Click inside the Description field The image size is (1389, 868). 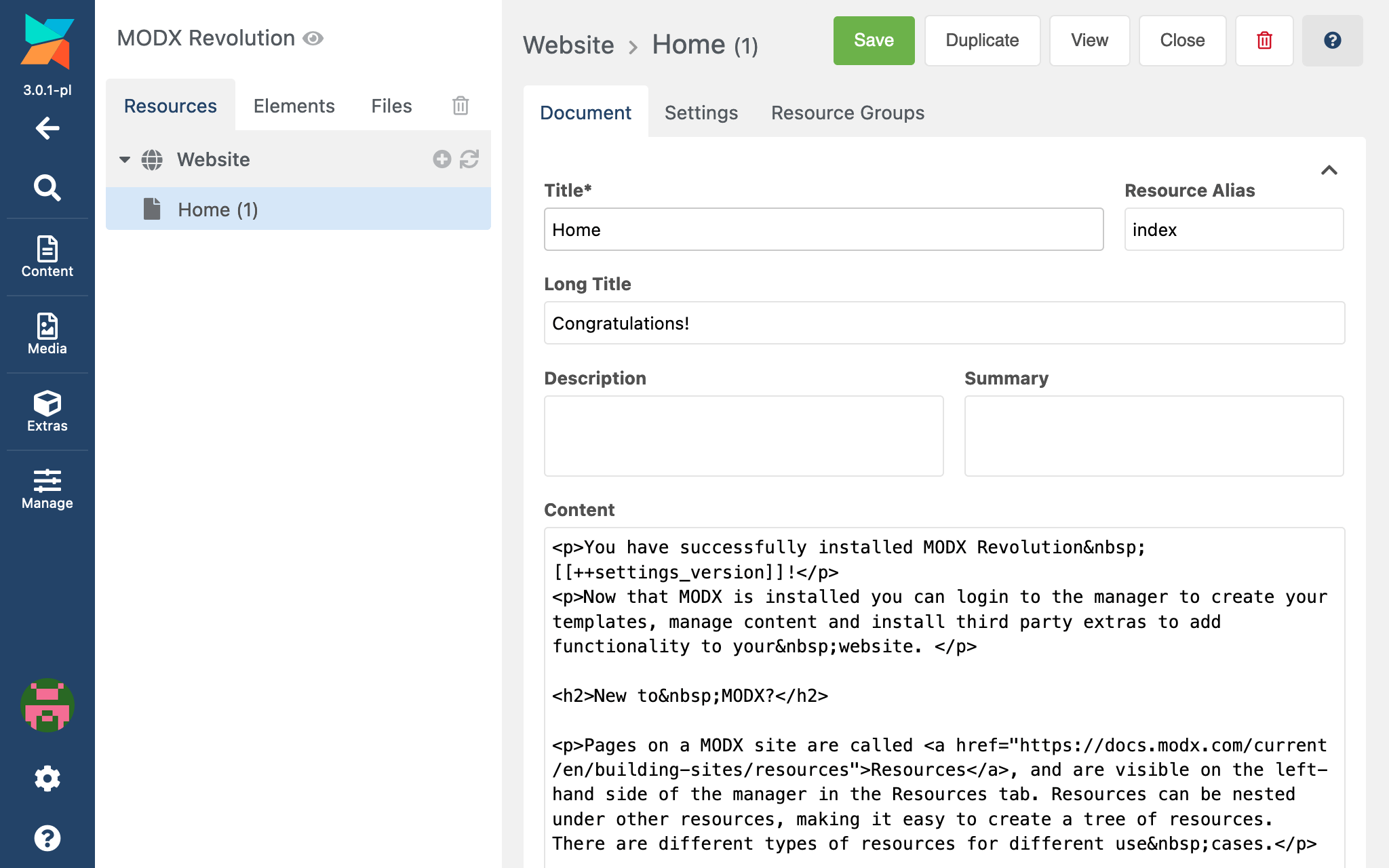(743, 435)
